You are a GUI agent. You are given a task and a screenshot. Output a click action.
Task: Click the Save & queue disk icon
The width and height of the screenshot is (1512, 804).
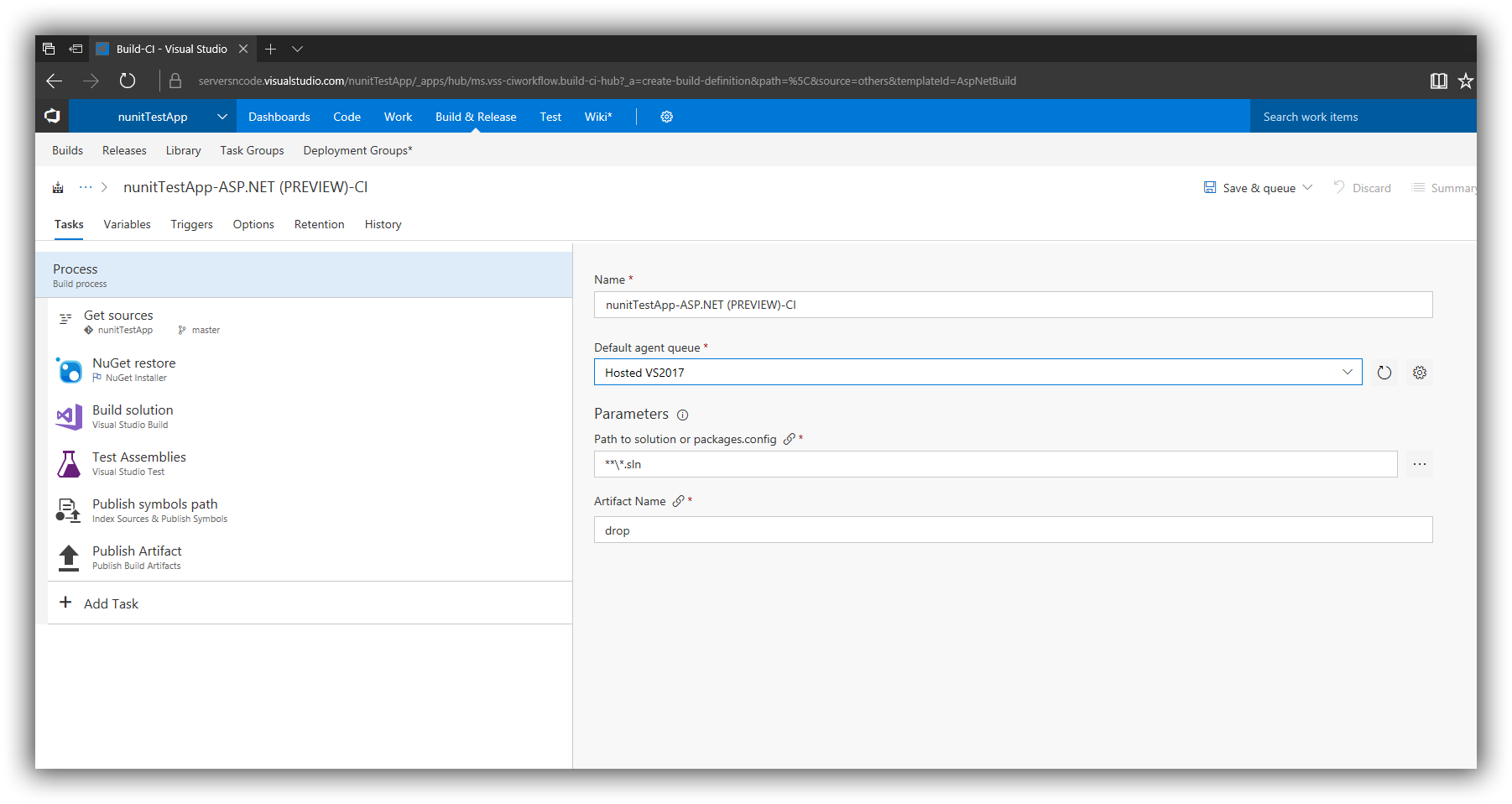(x=1210, y=187)
